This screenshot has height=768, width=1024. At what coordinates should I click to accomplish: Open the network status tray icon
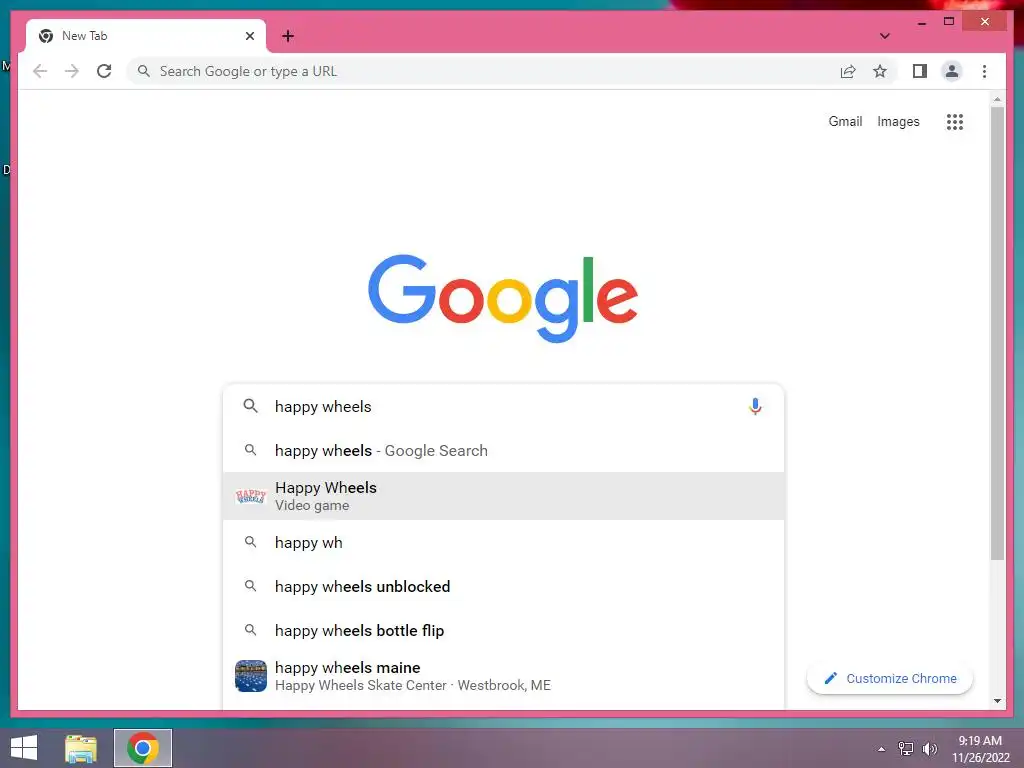click(x=906, y=749)
